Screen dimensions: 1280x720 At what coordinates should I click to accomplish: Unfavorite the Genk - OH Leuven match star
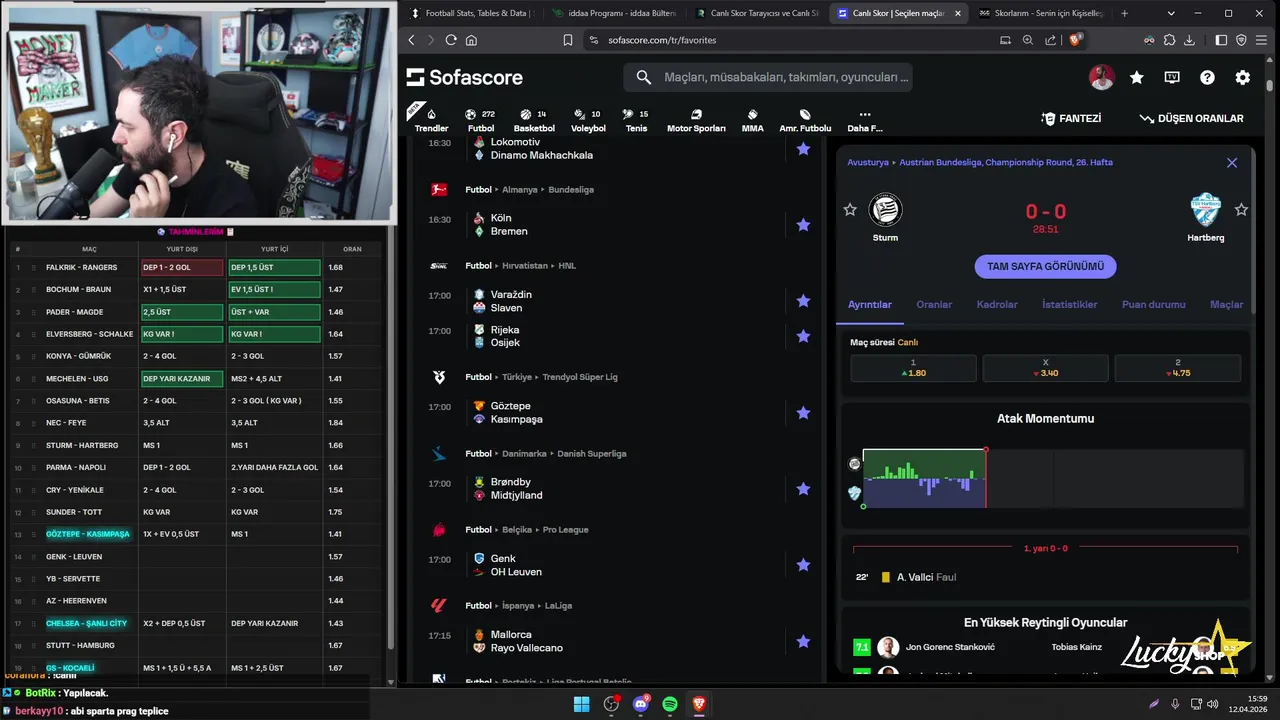803,565
